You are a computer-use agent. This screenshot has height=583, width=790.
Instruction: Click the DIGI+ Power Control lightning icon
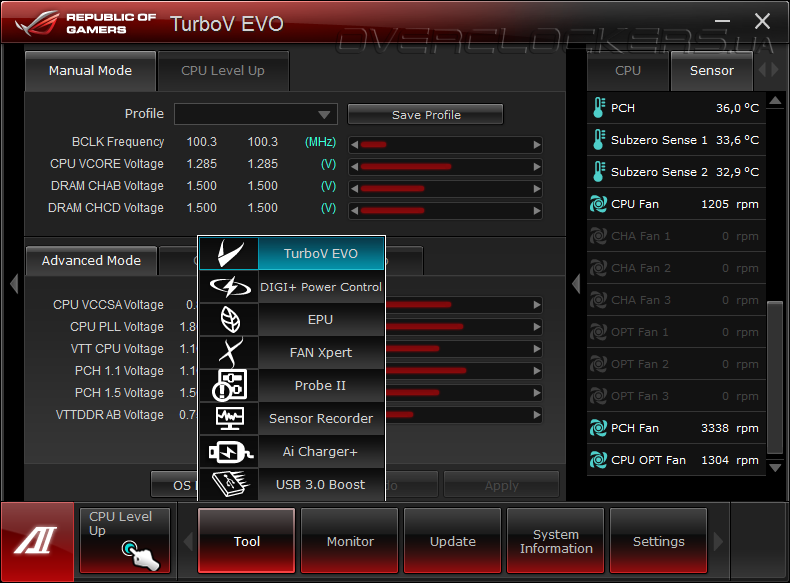tap(229, 287)
